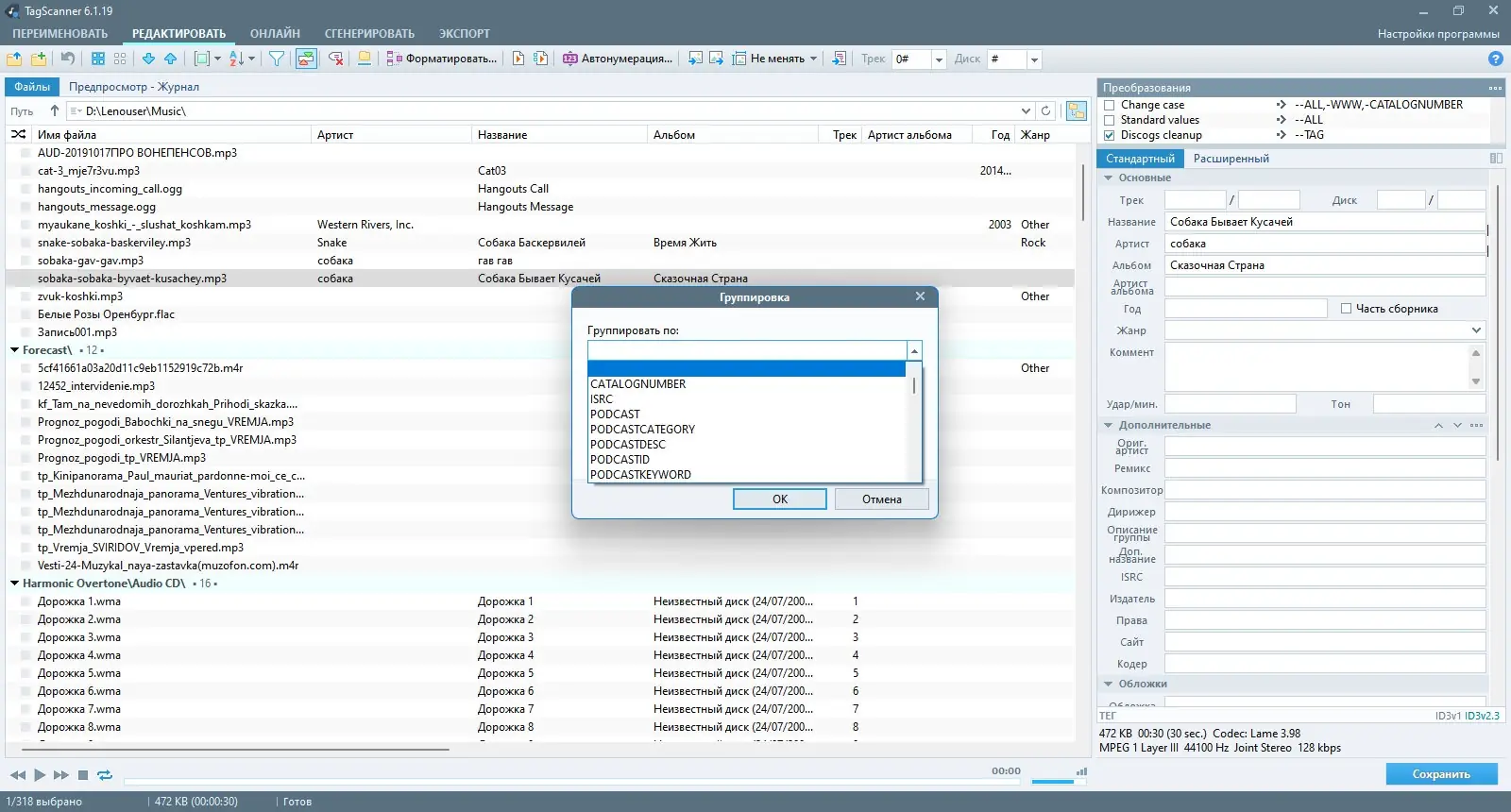Click Отмена in Группировка dialog
This screenshot has height=812, width=1511.
[882, 499]
